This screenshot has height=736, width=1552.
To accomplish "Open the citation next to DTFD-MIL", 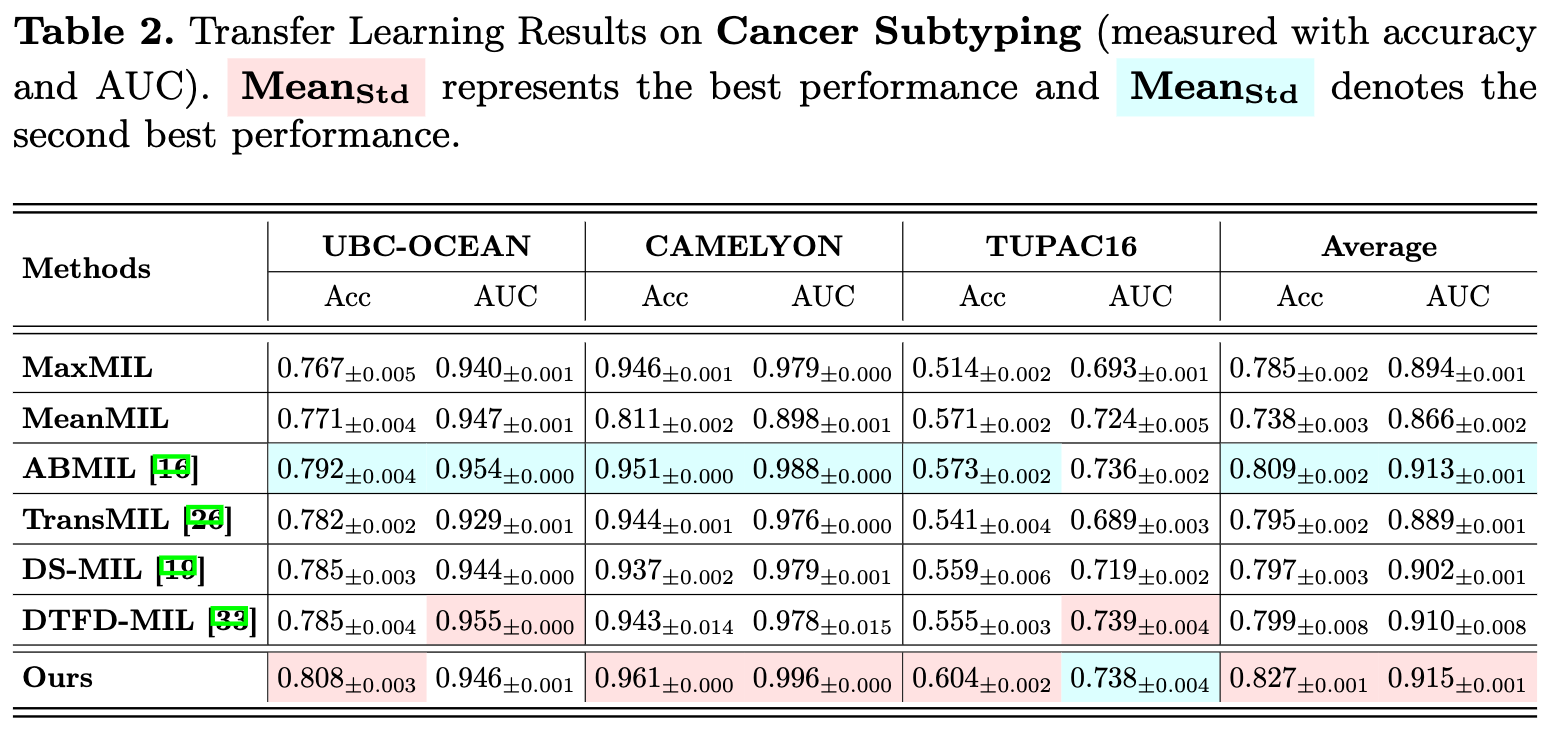I will pyautogui.click(x=232, y=621).
